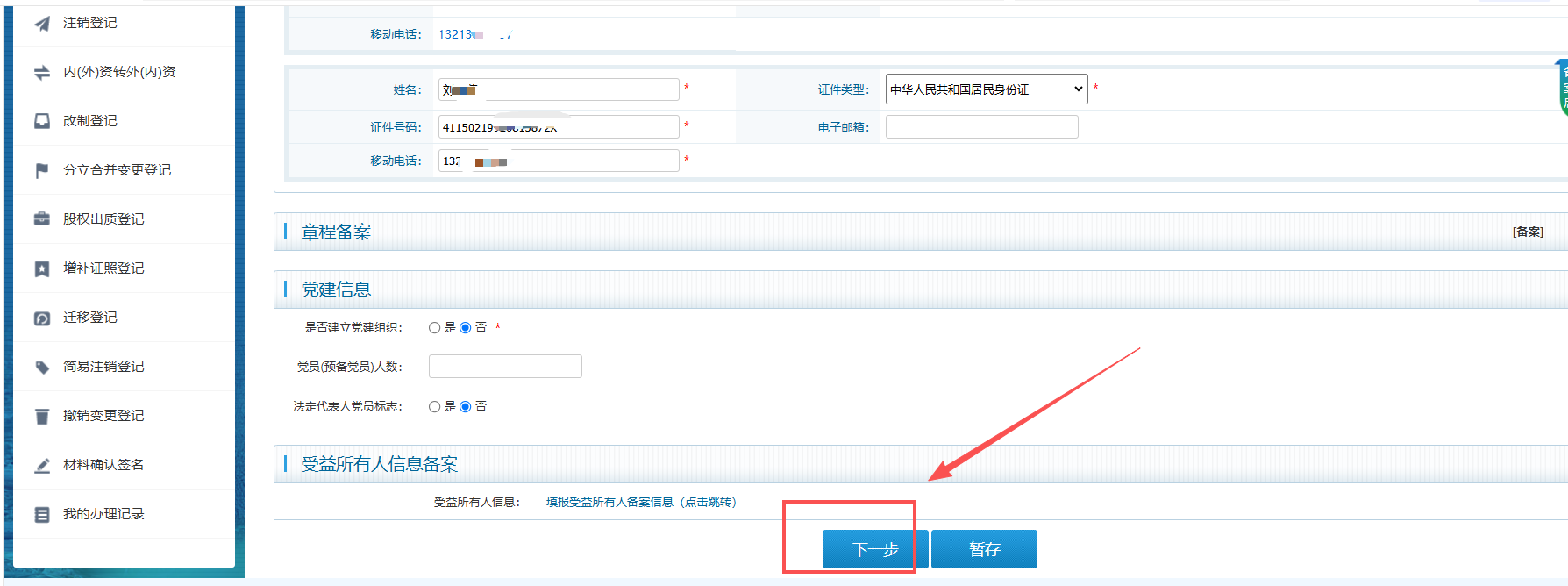Click the trash icon beside 撤销变更登记
Screen dimensions: 1568x586
pos(42,416)
